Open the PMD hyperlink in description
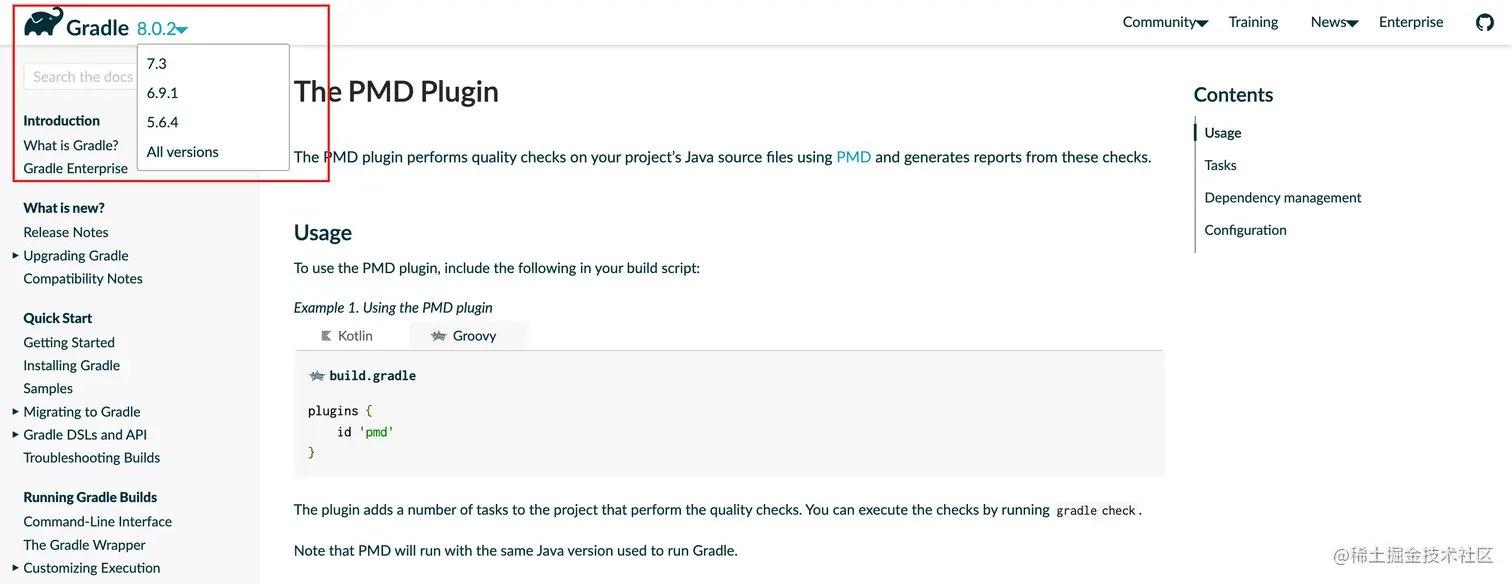The width and height of the screenshot is (1512, 584). coord(853,157)
